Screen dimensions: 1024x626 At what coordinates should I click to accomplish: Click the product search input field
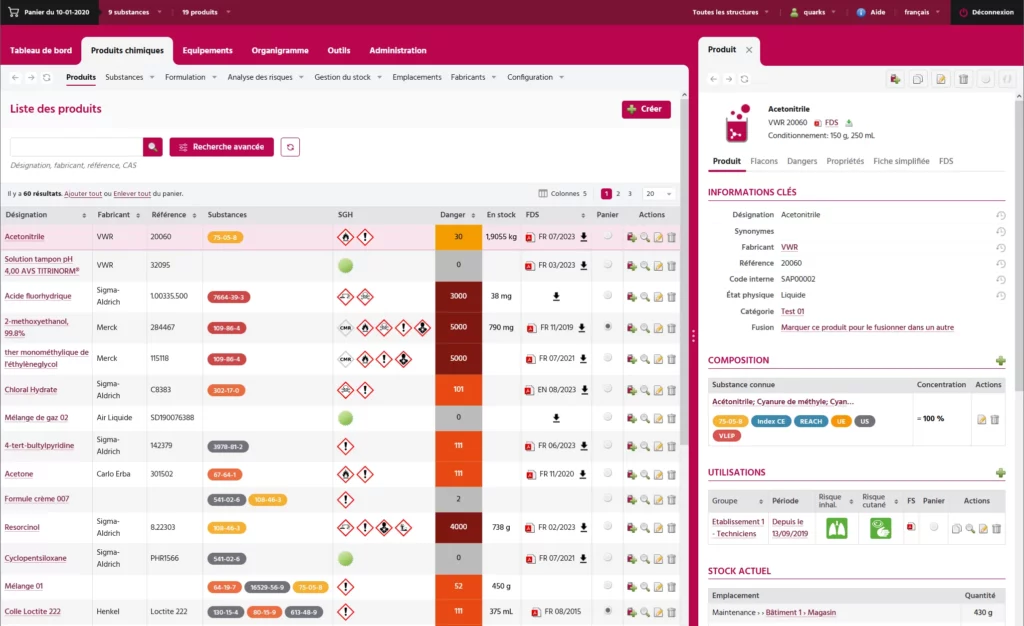click(76, 147)
